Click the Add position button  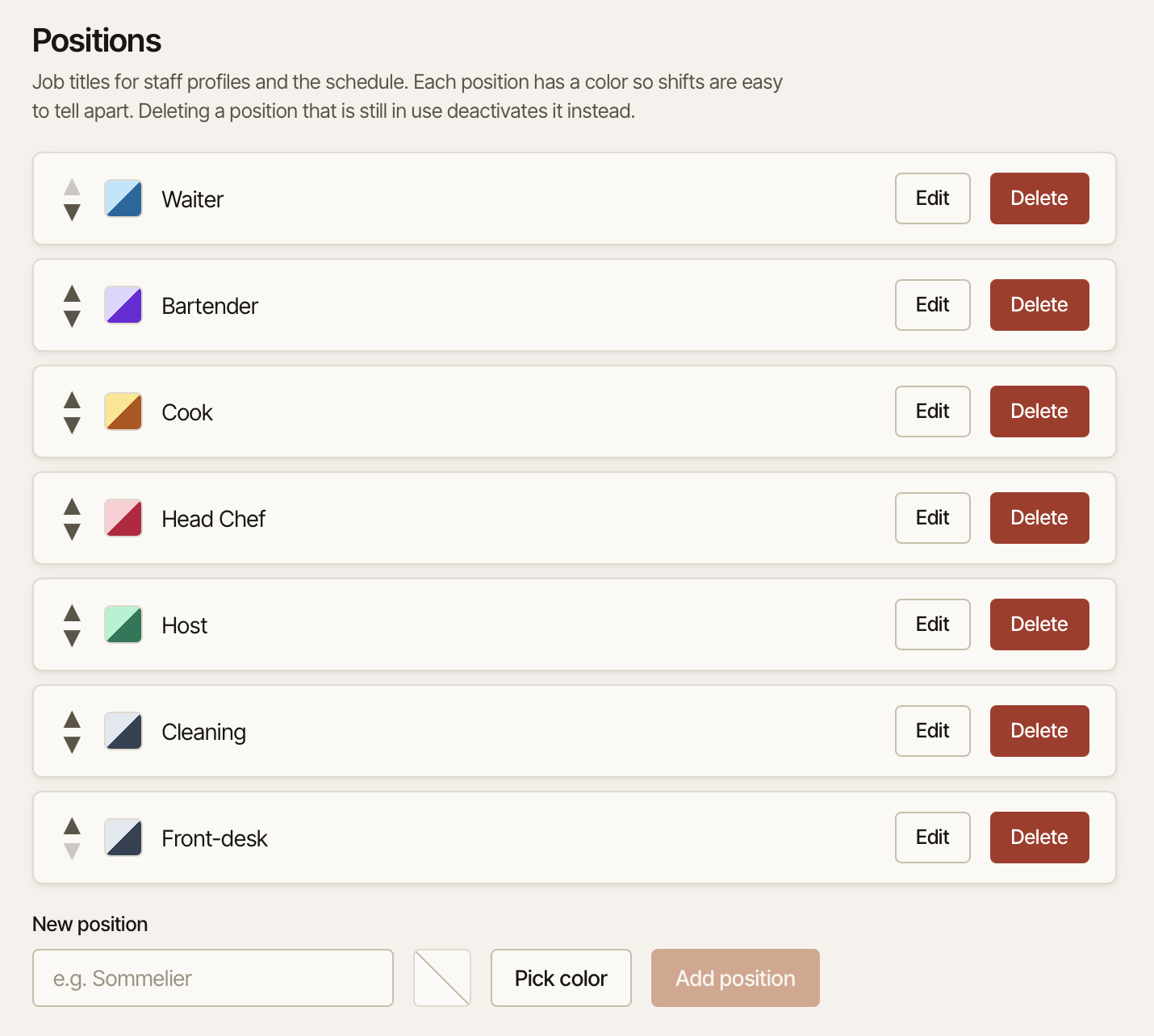click(x=735, y=978)
